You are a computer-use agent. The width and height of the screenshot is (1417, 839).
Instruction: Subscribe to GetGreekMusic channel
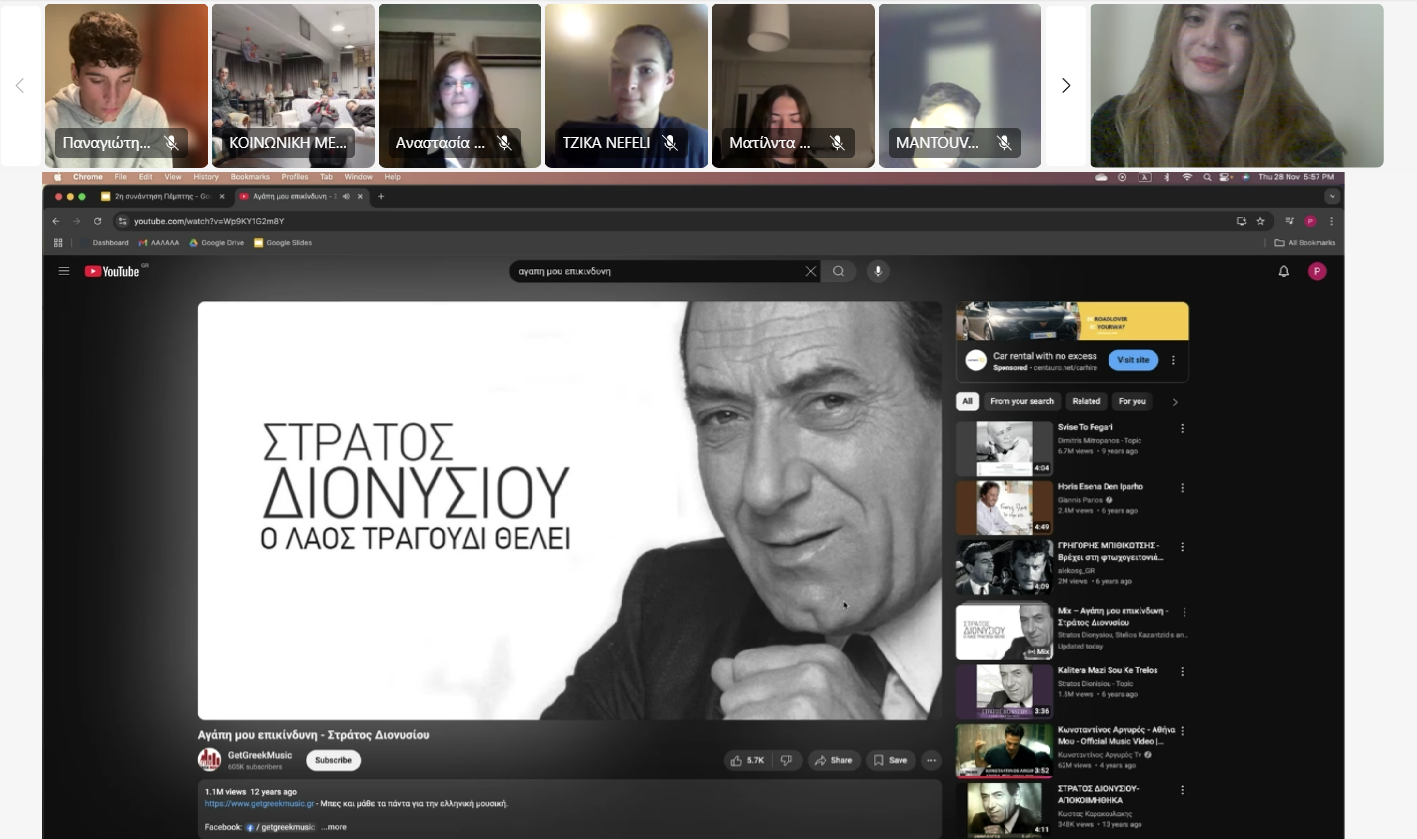click(x=333, y=760)
